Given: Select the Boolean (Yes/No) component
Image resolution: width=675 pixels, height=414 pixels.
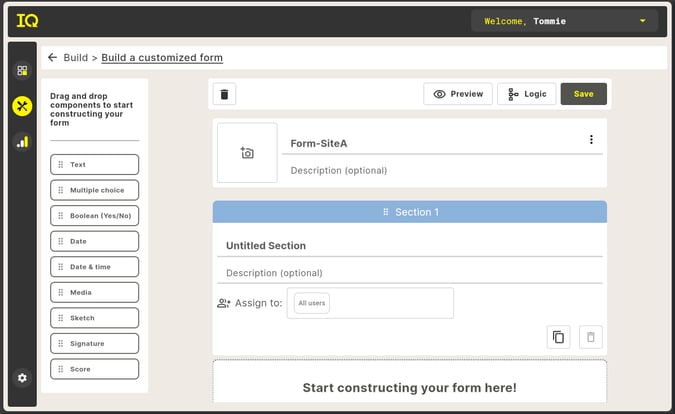Looking at the screenshot, I should click(95, 216).
